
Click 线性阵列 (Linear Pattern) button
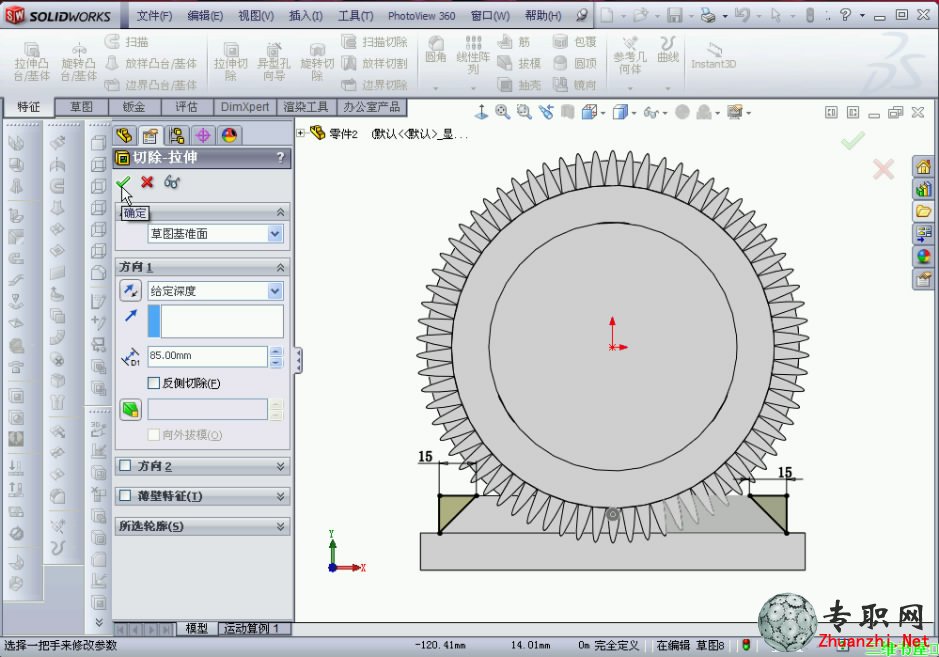click(x=473, y=55)
